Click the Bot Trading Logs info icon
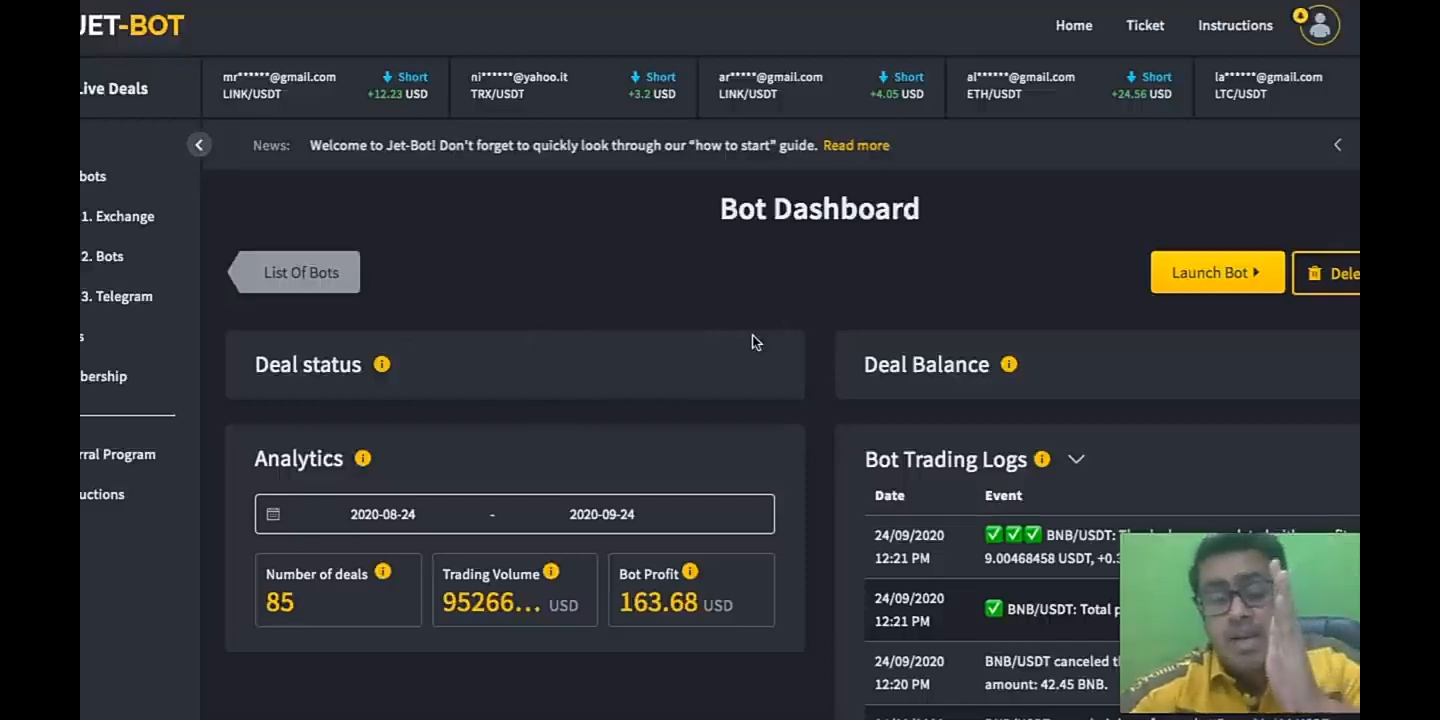The width and height of the screenshot is (1440, 720). coord(1042,459)
